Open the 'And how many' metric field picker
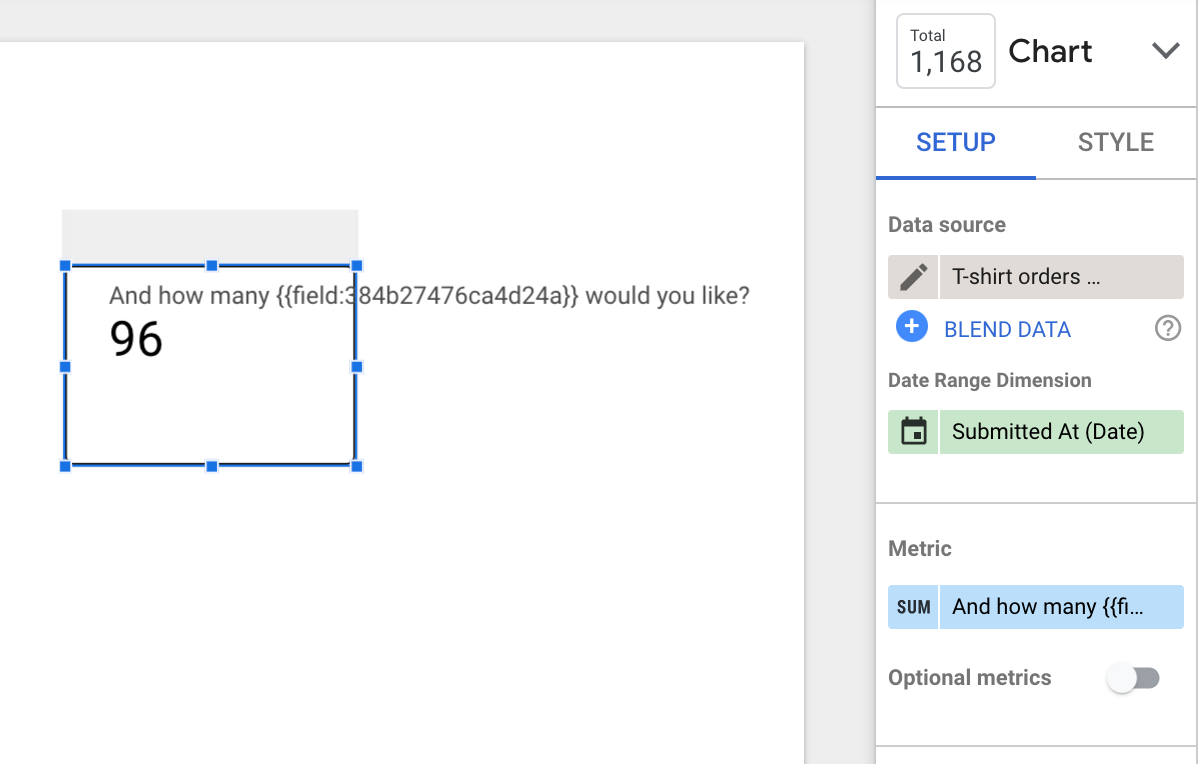 coord(1061,607)
